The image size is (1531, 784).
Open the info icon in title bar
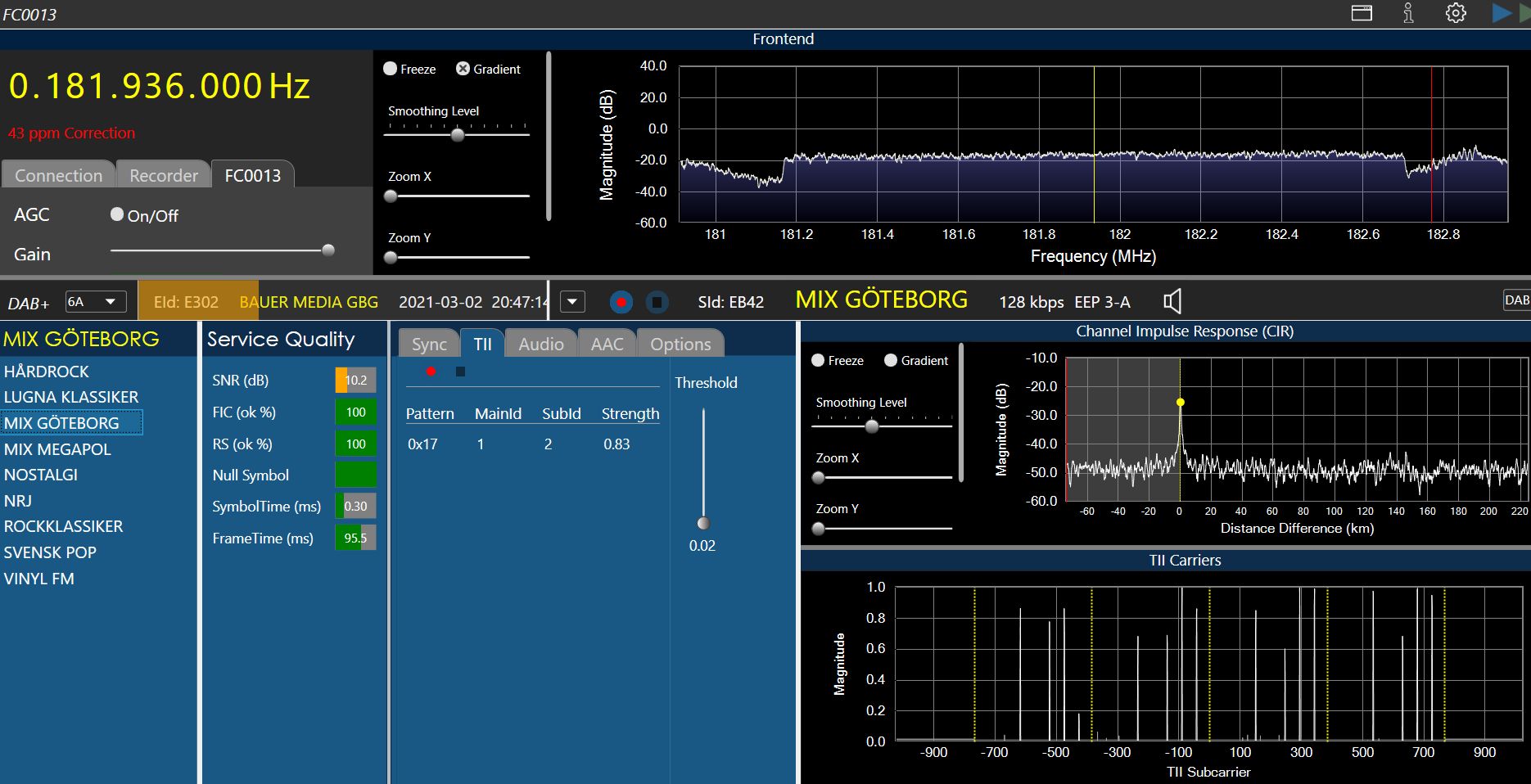click(x=1408, y=13)
